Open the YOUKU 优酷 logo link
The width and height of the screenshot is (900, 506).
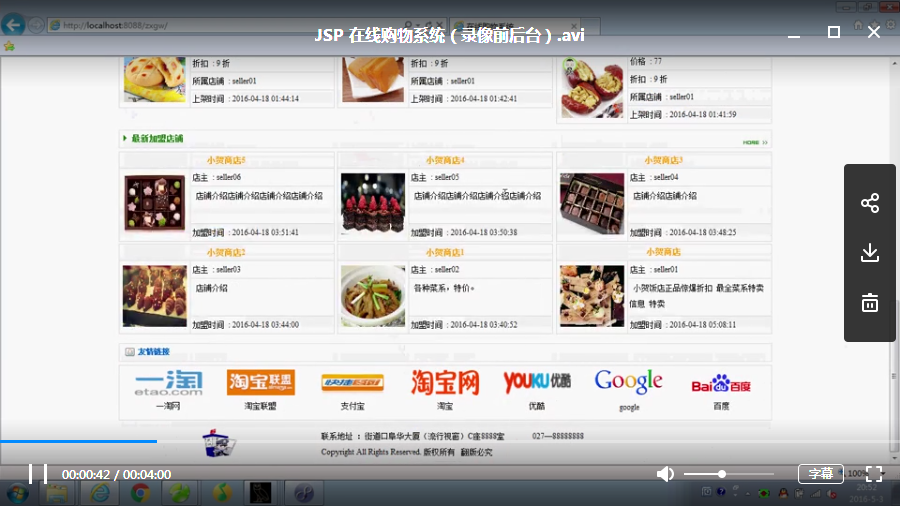tap(537, 382)
